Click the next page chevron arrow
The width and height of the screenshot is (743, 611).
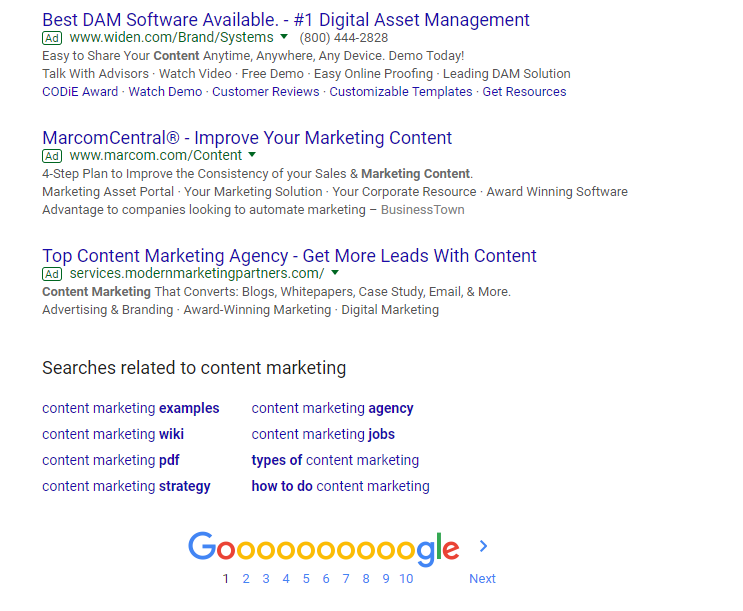483,546
